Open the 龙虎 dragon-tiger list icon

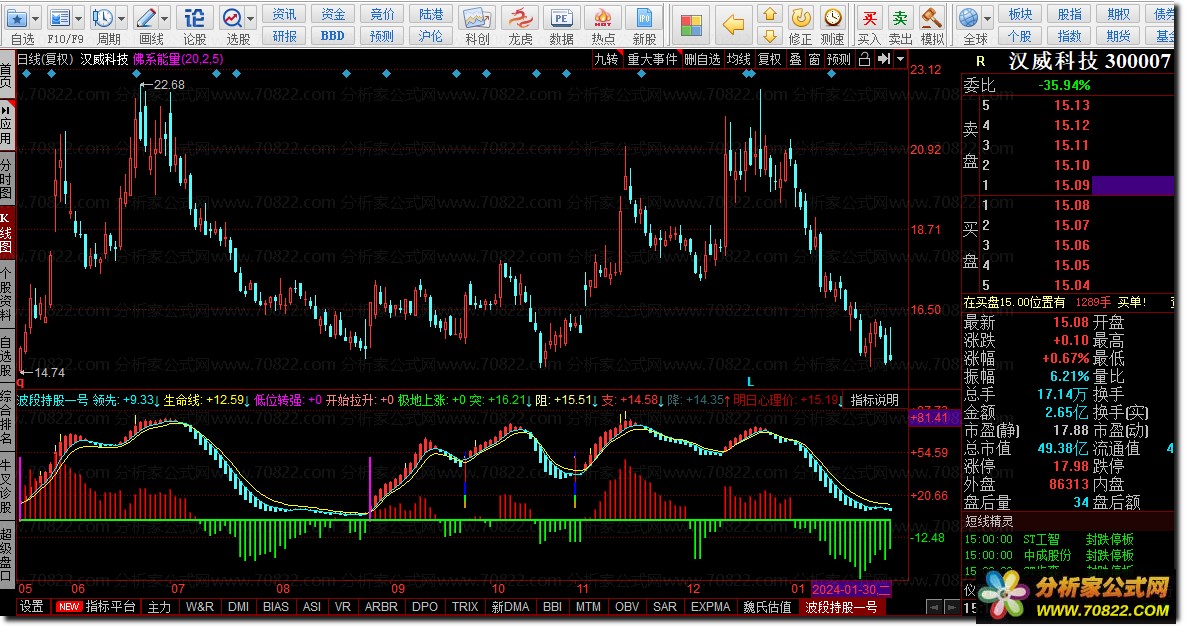(520, 17)
